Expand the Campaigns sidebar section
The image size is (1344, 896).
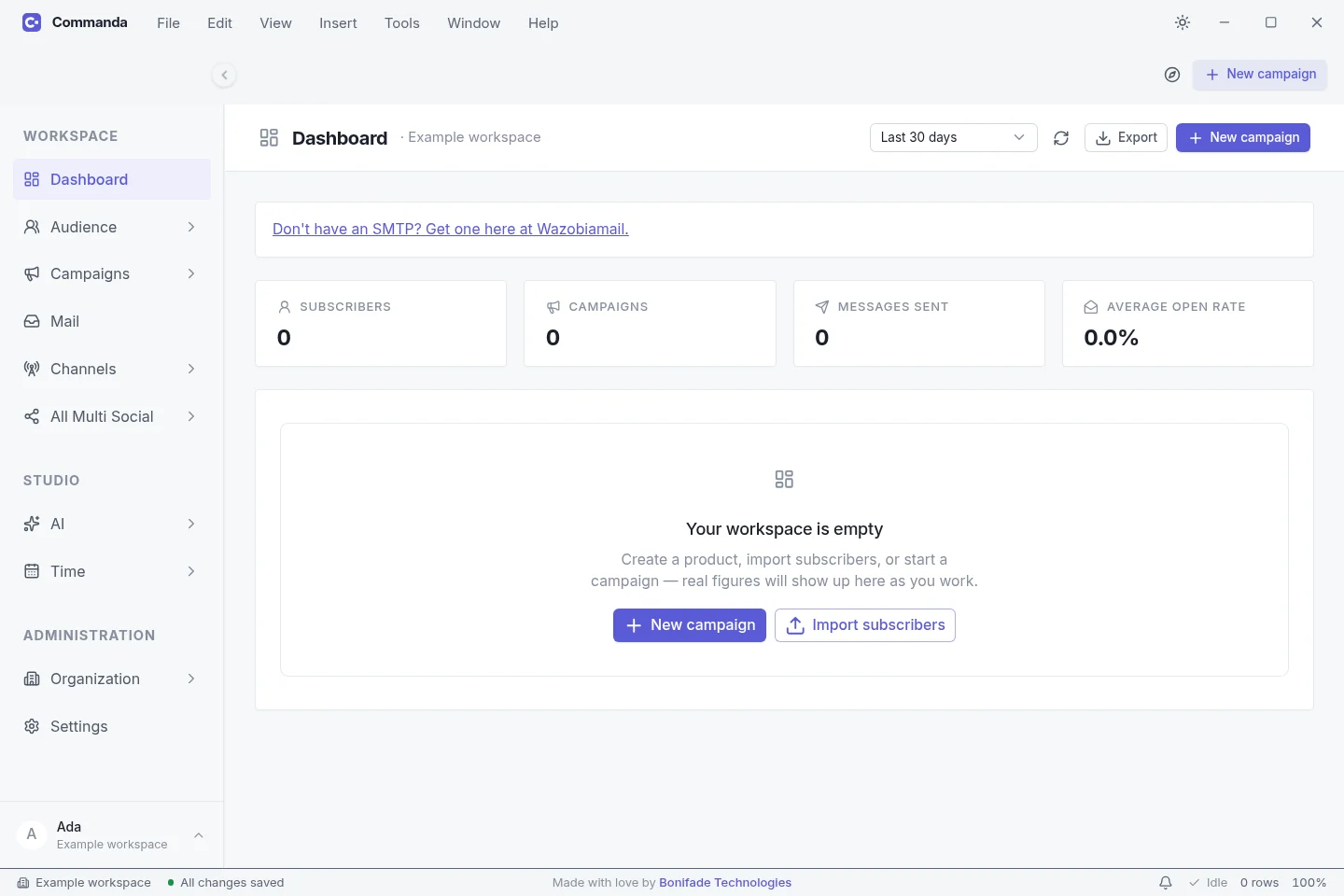[x=112, y=273]
